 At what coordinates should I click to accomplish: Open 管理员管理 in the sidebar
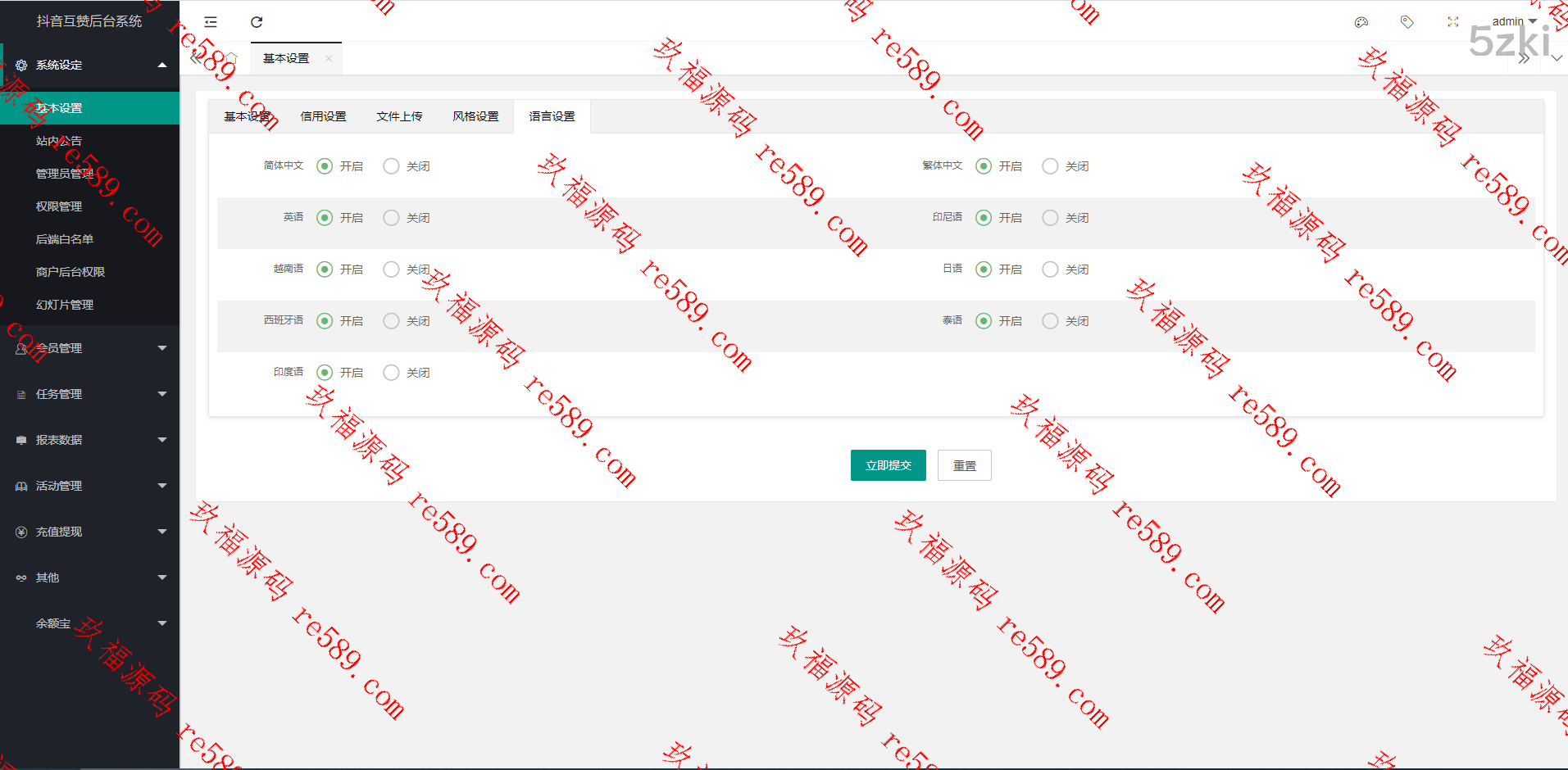(89, 174)
